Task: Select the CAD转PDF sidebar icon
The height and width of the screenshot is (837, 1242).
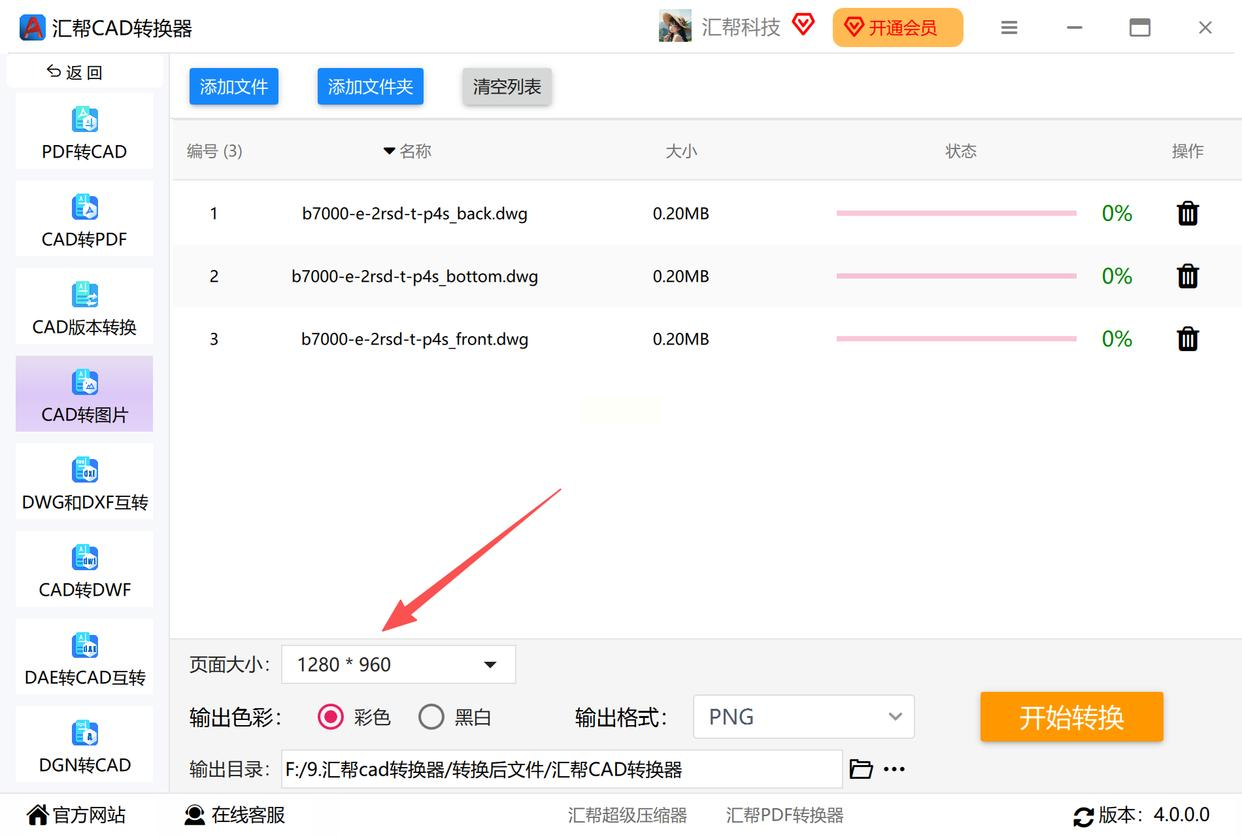Action: coord(85,208)
